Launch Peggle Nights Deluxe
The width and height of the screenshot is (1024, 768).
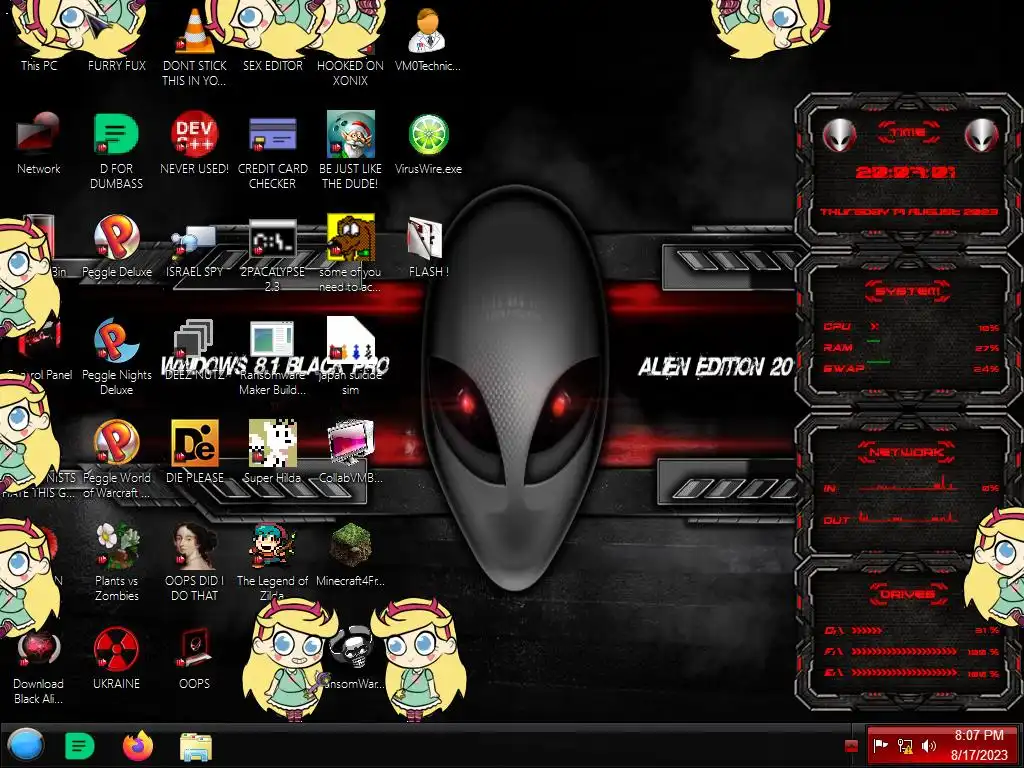coord(116,341)
